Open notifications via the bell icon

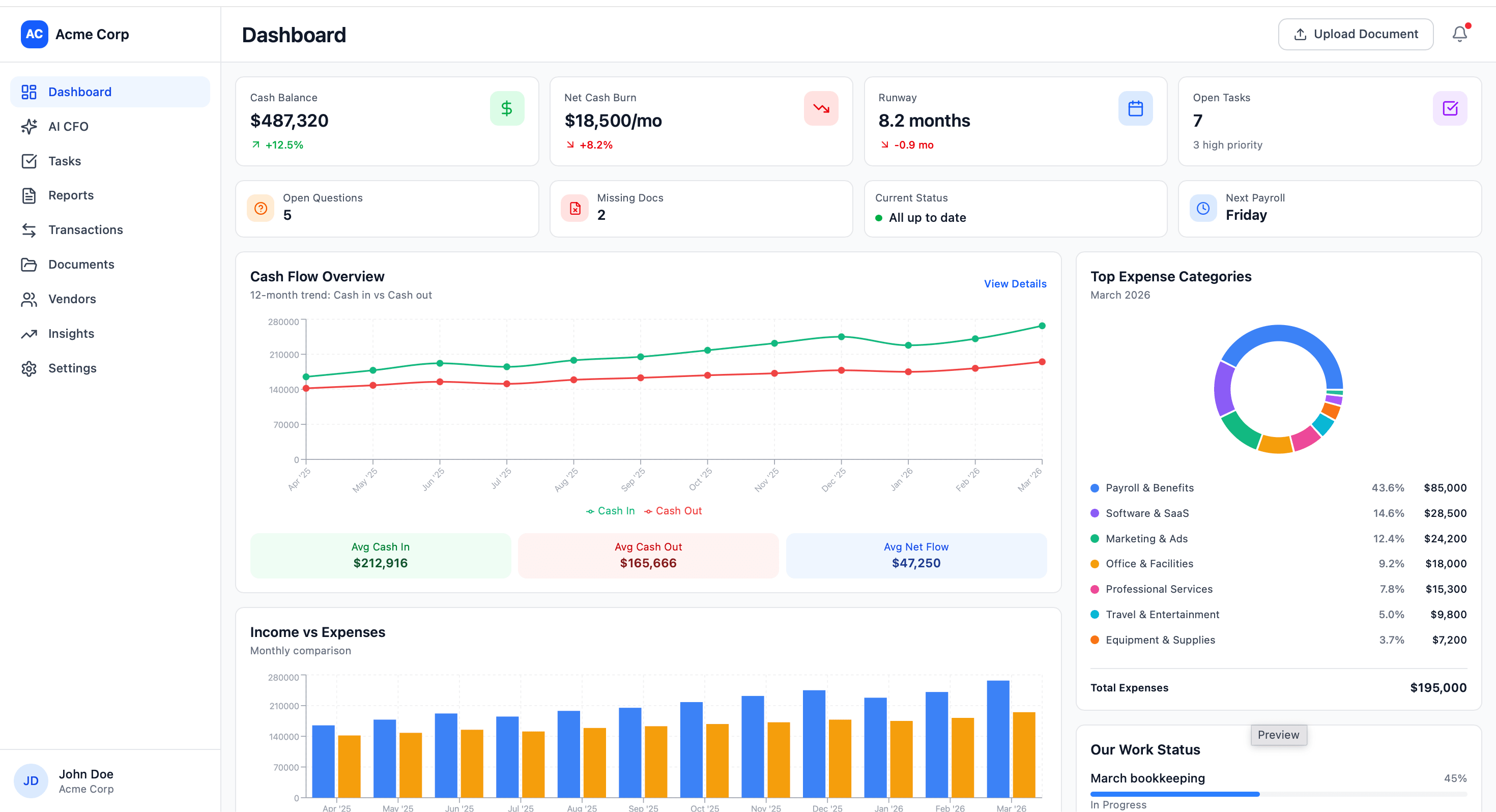point(1459,34)
